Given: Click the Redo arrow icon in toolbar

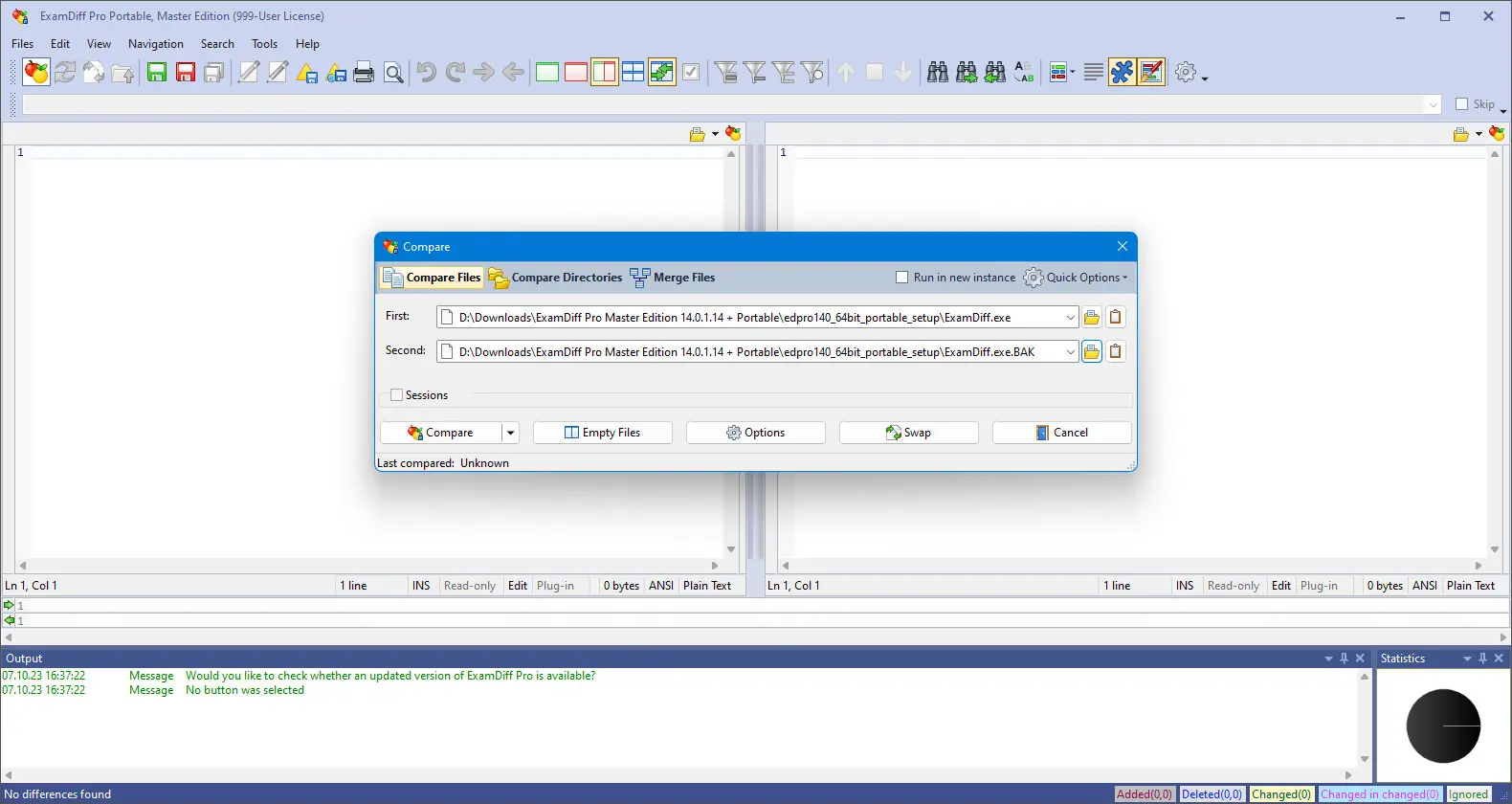Looking at the screenshot, I should pyautogui.click(x=456, y=72).
